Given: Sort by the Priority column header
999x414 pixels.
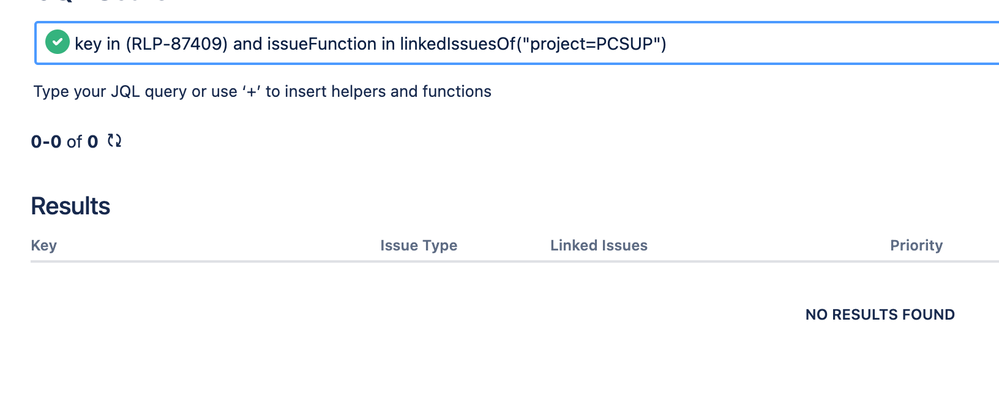Looking at the screenshot, I should point(916,245).
